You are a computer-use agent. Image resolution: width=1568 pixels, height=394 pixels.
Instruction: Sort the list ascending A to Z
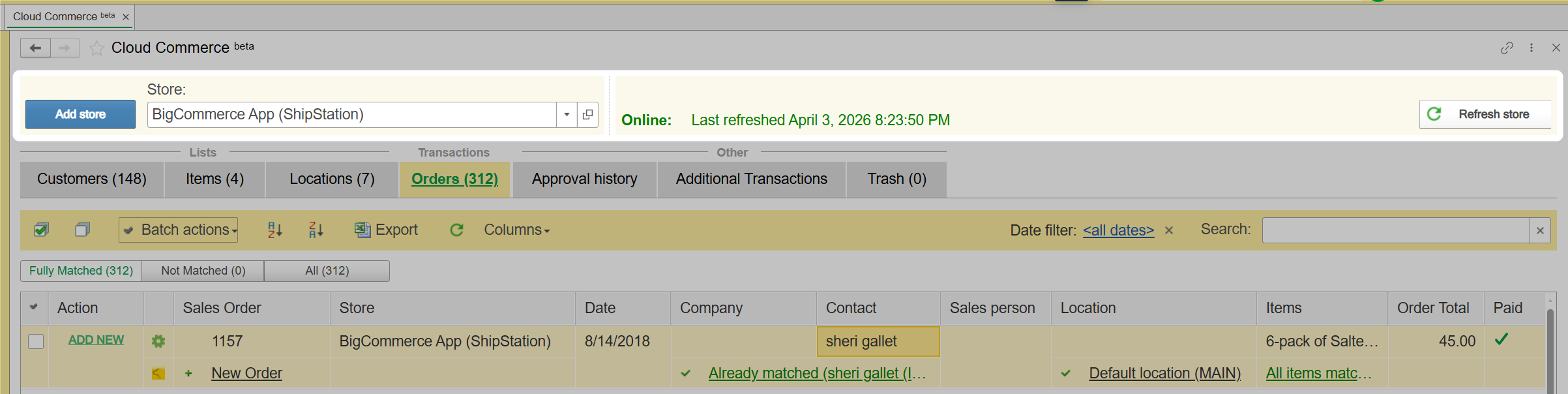pyautogui.click(x=275, y=230)
